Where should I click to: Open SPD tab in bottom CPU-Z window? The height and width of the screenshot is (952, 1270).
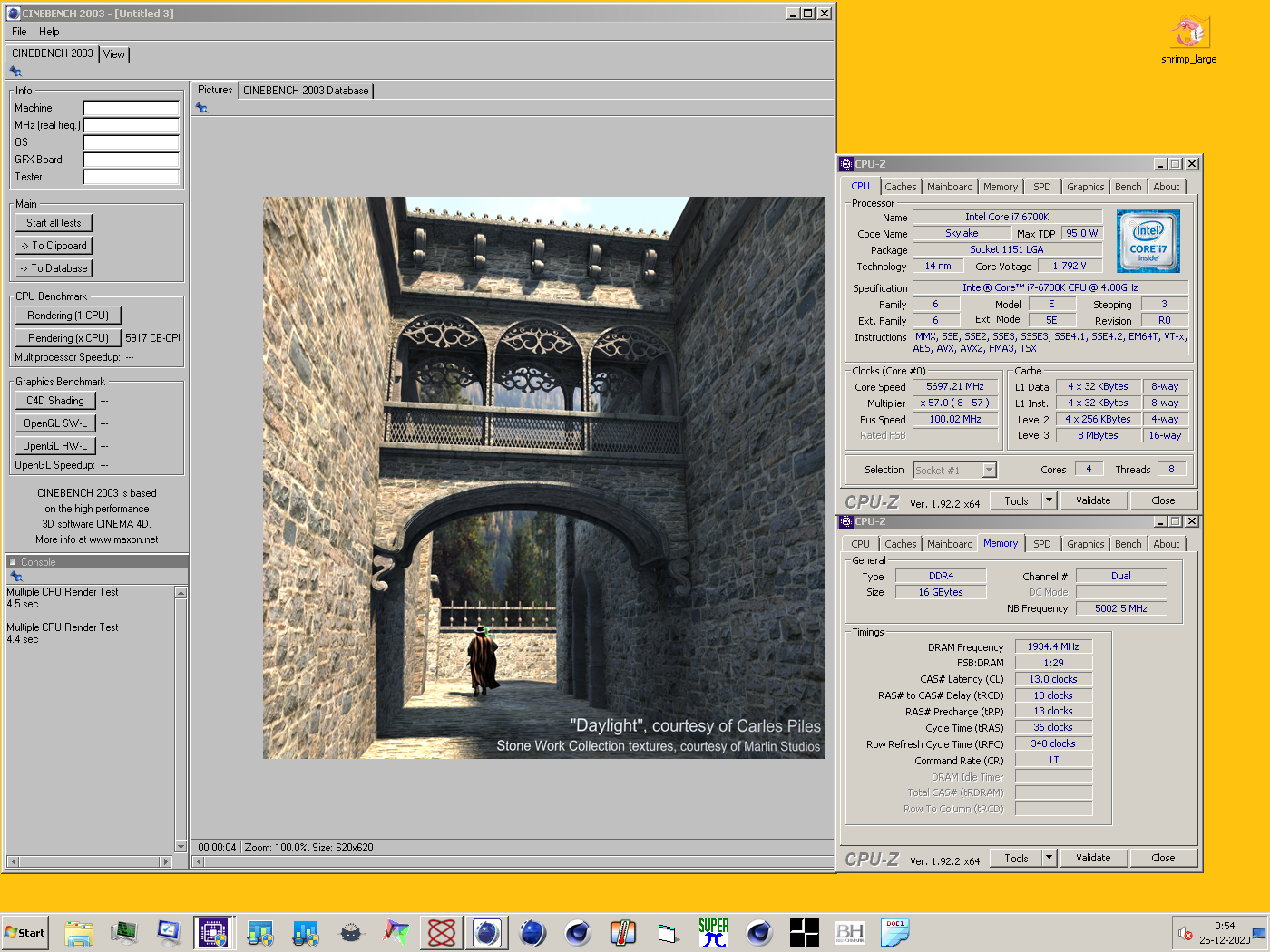(1042, 544)
